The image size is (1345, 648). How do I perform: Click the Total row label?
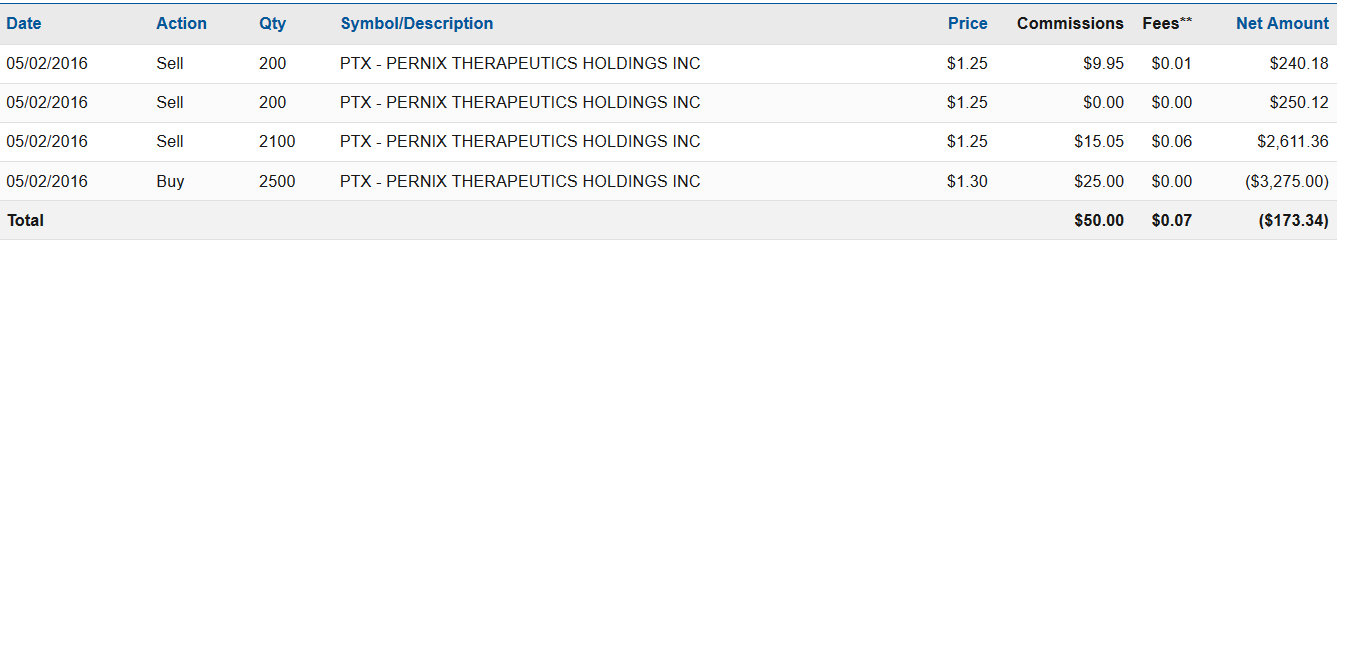pyautogui.click(x=26, y=220)
